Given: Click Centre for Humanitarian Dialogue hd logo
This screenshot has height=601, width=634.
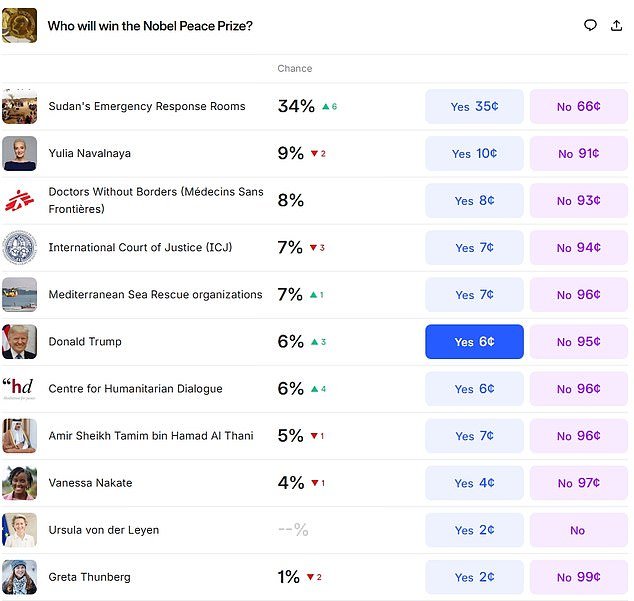Looking at the screenshot, I should 20,389.
